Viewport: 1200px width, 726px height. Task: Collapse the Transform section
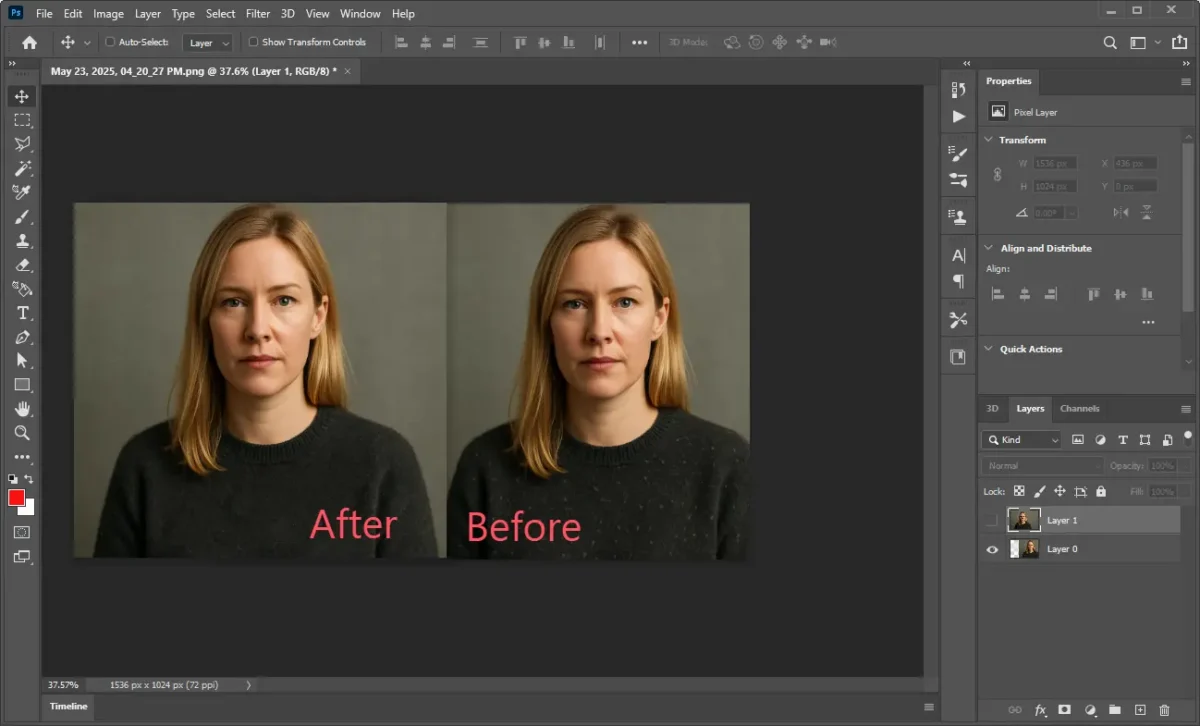[989, 140]
